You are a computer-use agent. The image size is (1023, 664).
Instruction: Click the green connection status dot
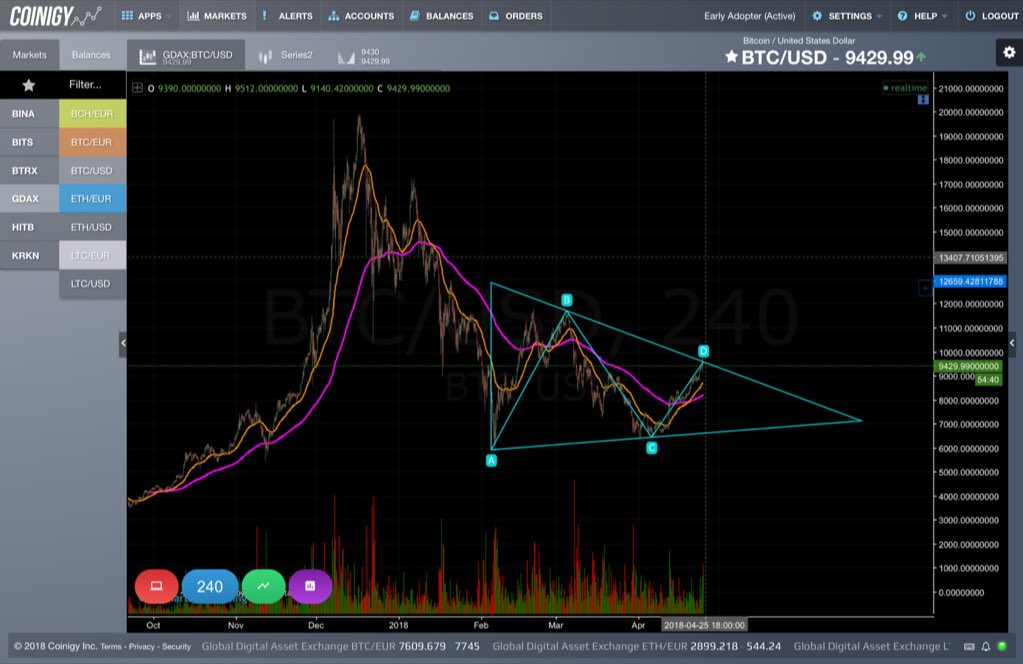coord(1003,646)
